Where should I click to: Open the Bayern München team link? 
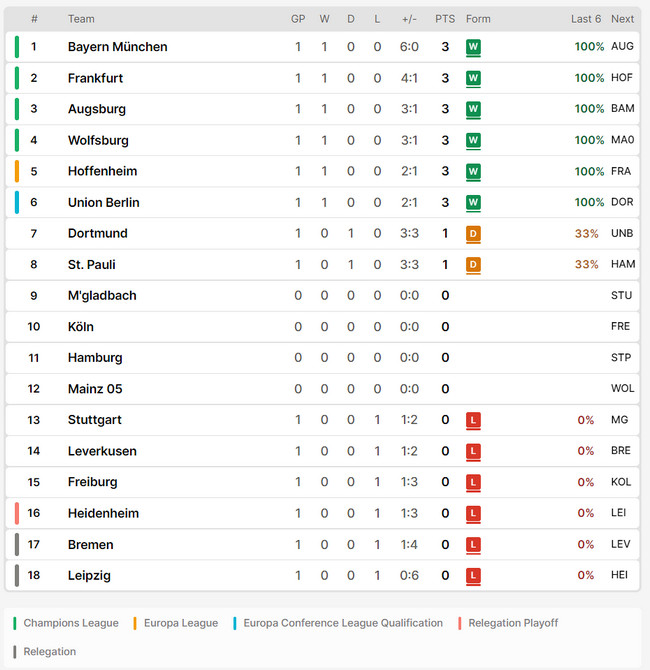[x=118, y=47]
